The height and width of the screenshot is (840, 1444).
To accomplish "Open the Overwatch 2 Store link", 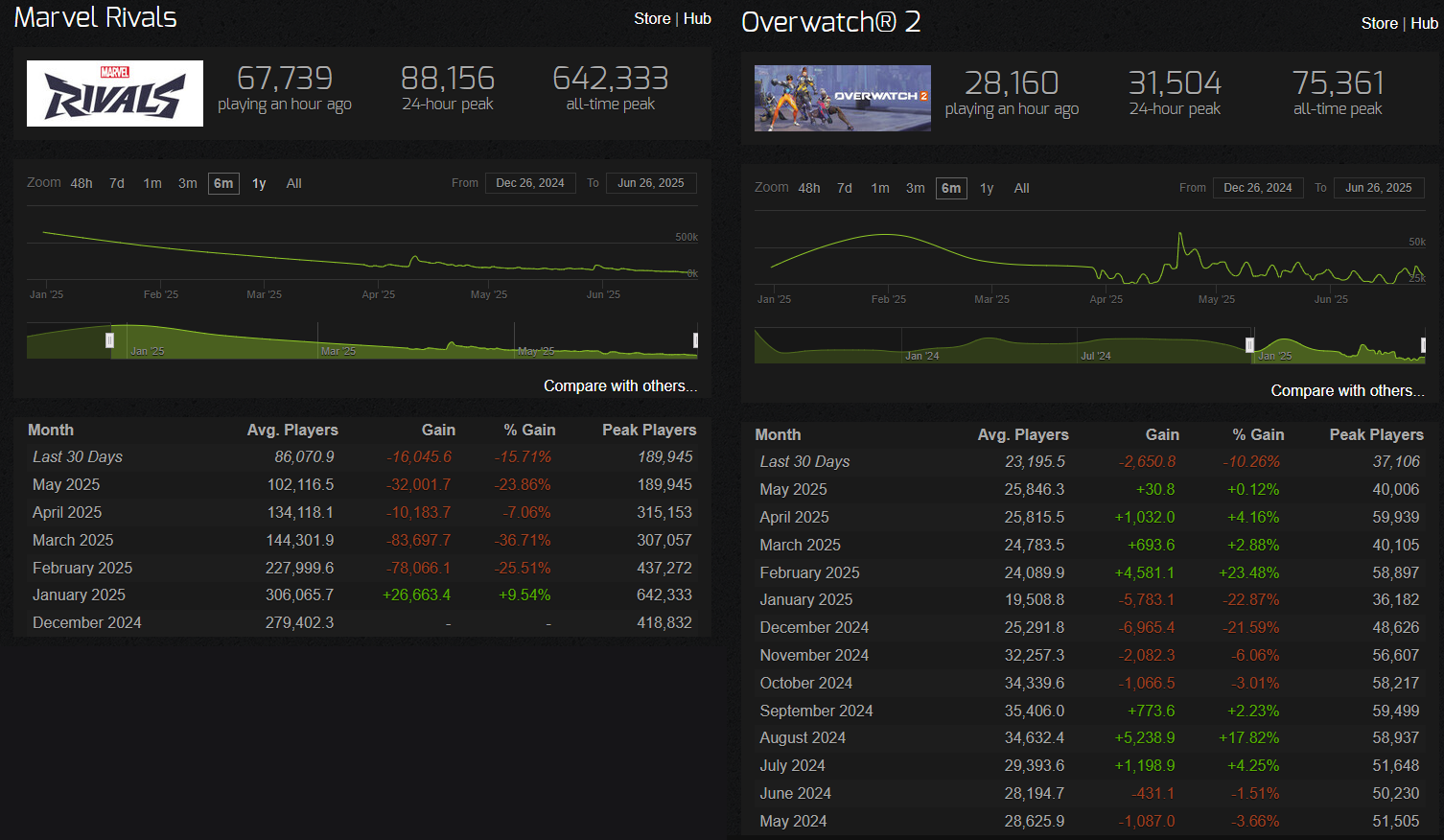I will click(x=1380, y=23).
